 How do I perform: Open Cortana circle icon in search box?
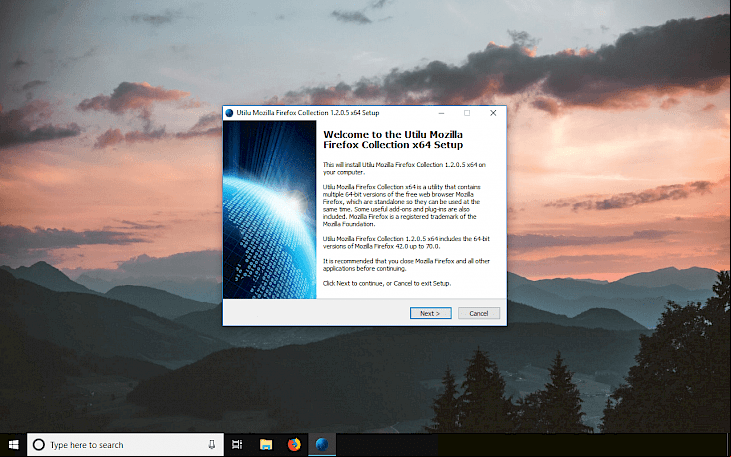coord(39,445)
